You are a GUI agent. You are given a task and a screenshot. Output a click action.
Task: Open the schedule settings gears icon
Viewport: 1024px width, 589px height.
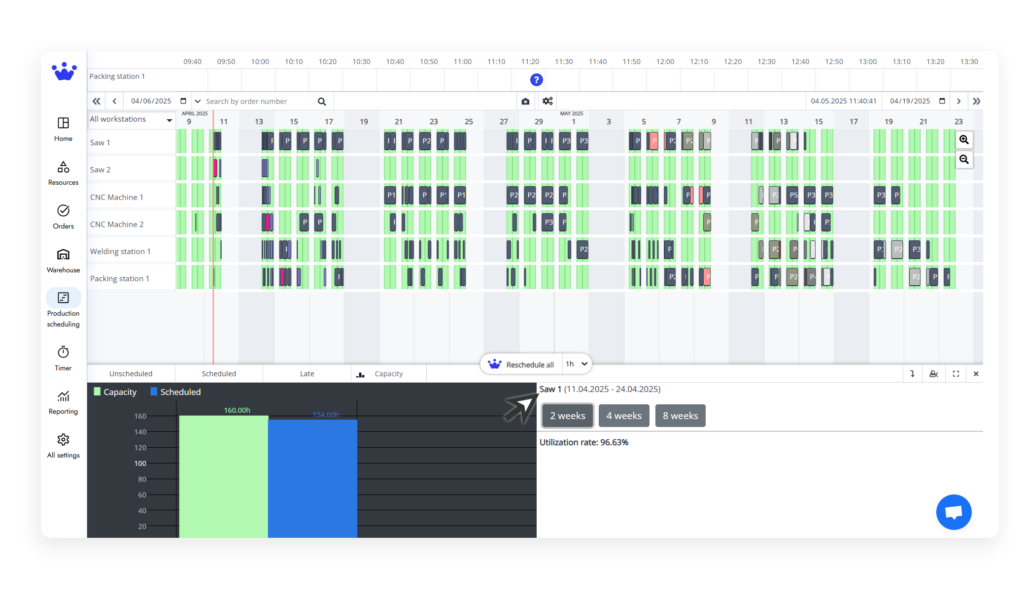tap(548, 101)
